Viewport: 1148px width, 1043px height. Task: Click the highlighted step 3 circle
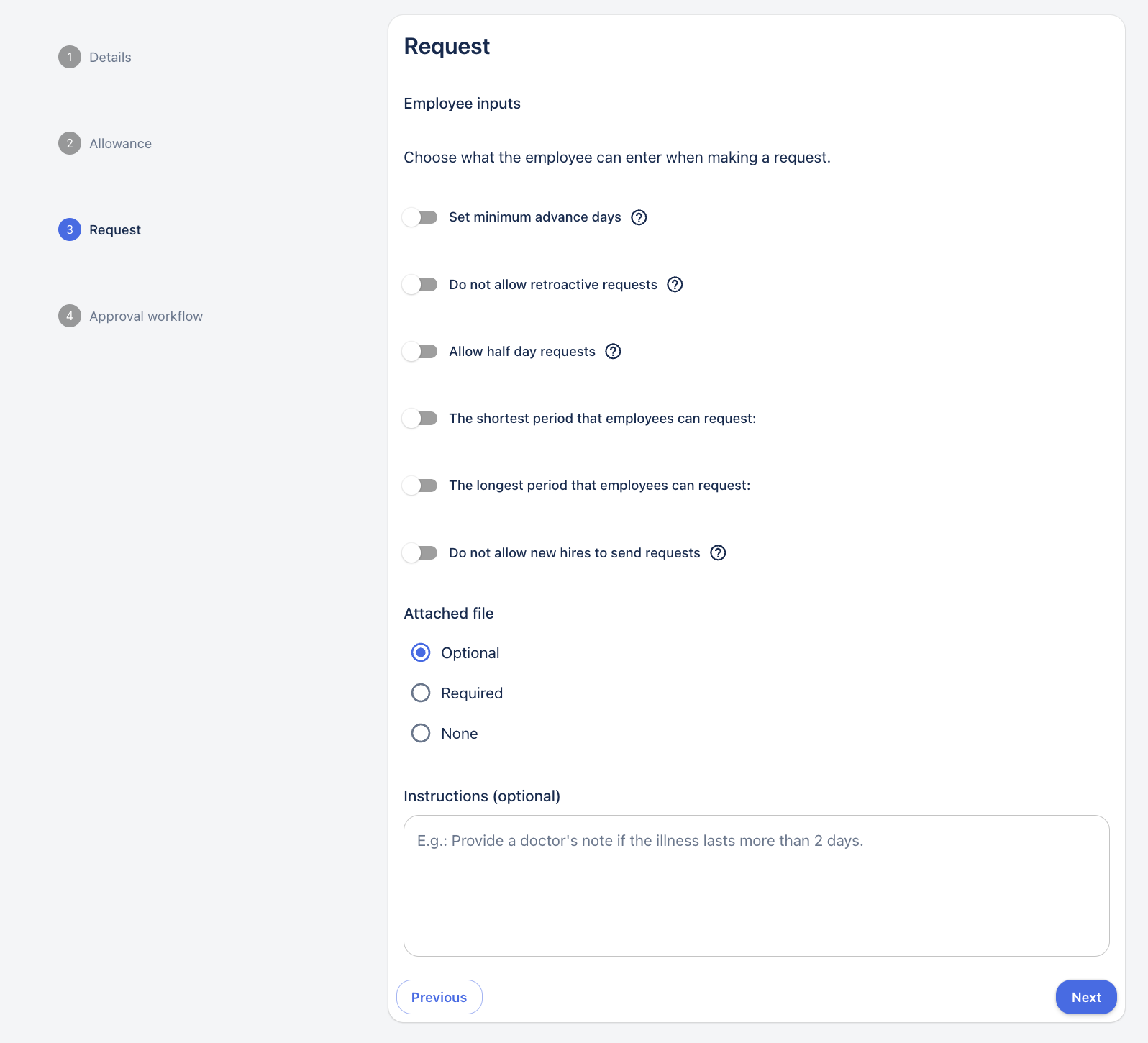(x=70, y=229)
